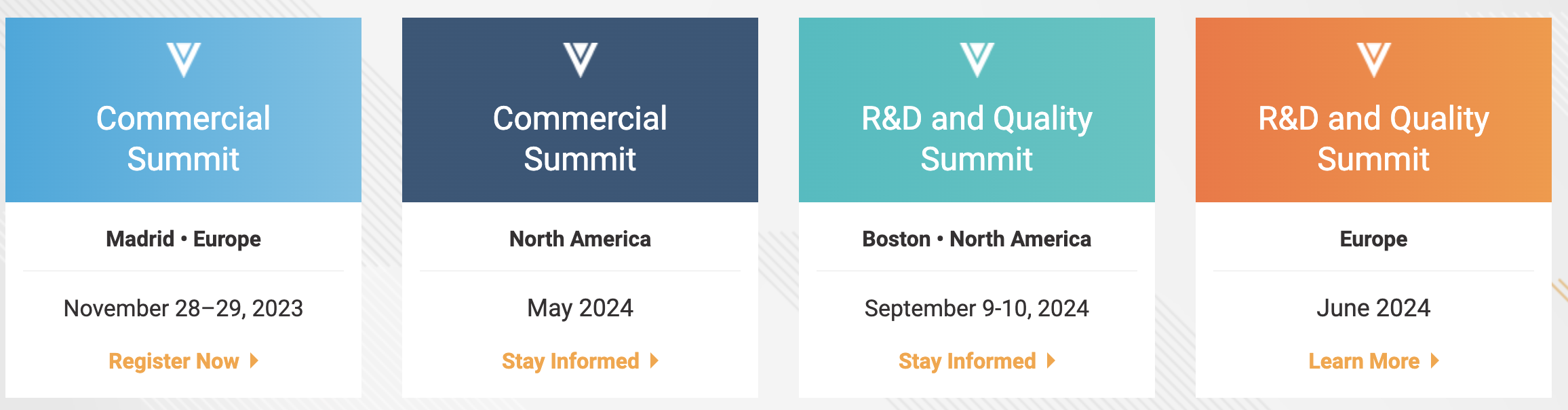1568x410 pixels.
Task: Click the orange R&D and Quality Summit heading
Action: click(1373, 138)
